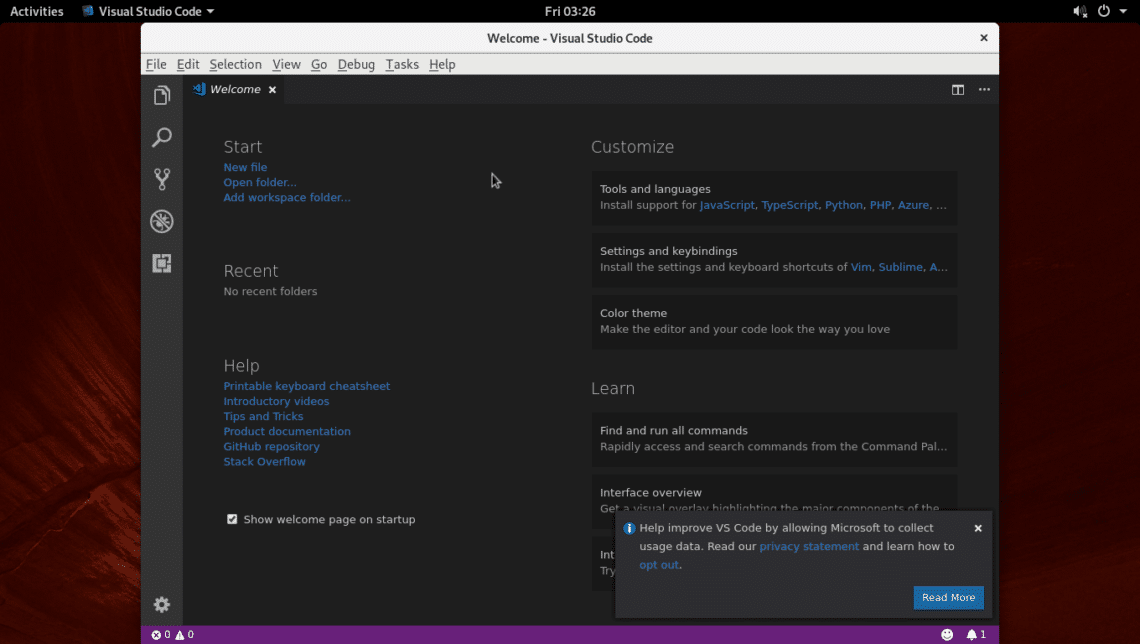Open the Visual Studio Code app menu dropdown
This screenshot has height=644, width=1140.
pyautogui.click(x=148, y=11)
